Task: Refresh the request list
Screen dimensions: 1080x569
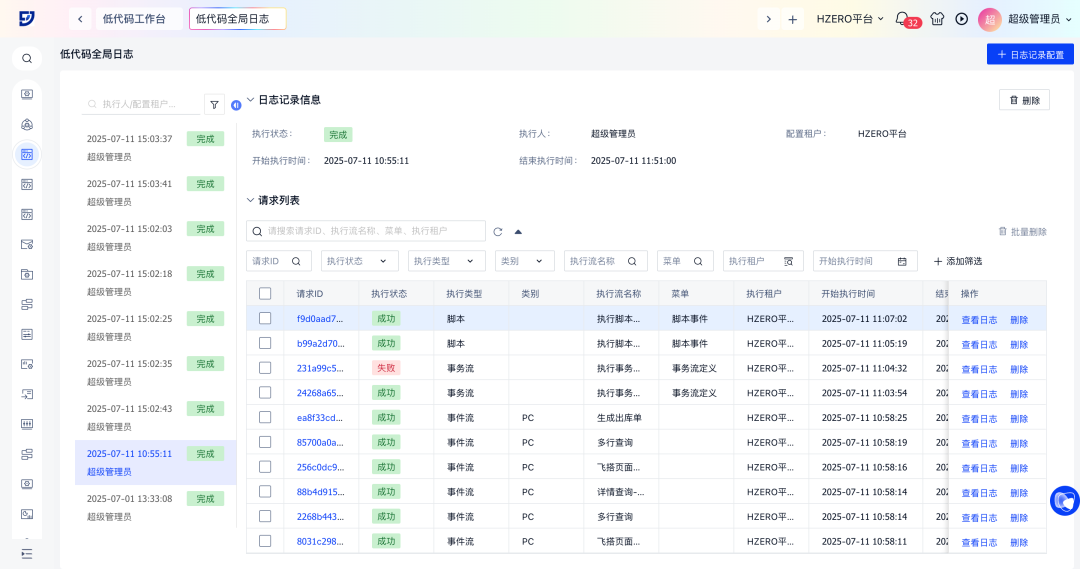Action: coord(497,231)
